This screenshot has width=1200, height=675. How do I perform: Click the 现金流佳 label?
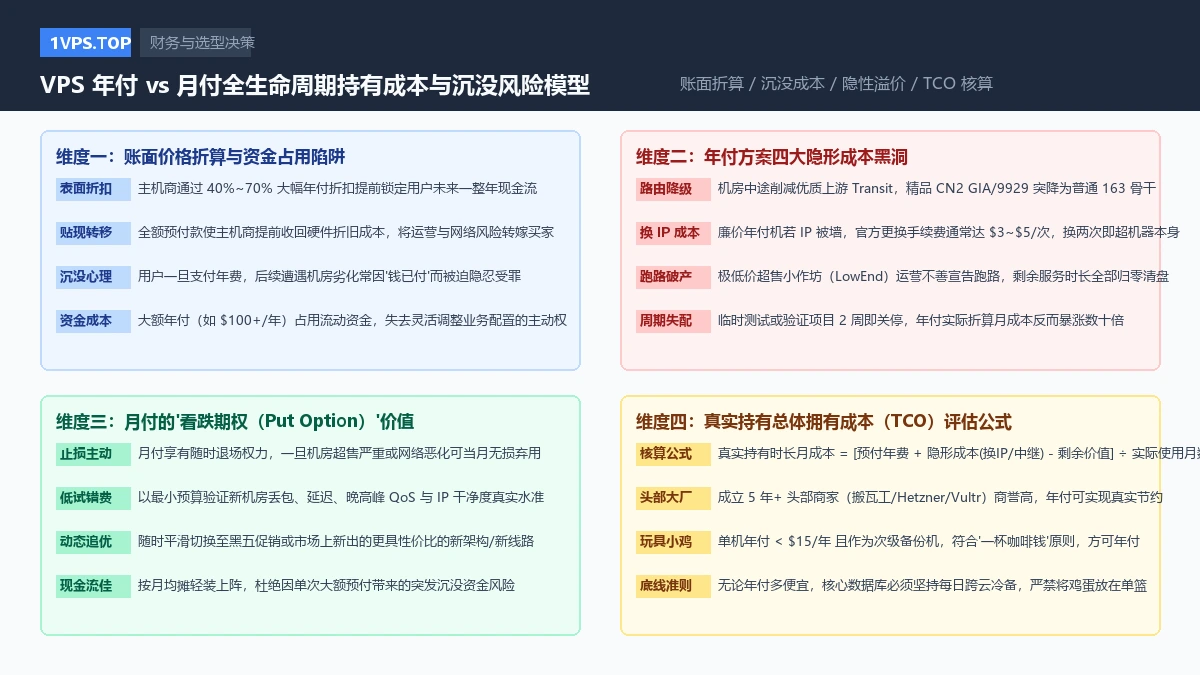point(93,586)
